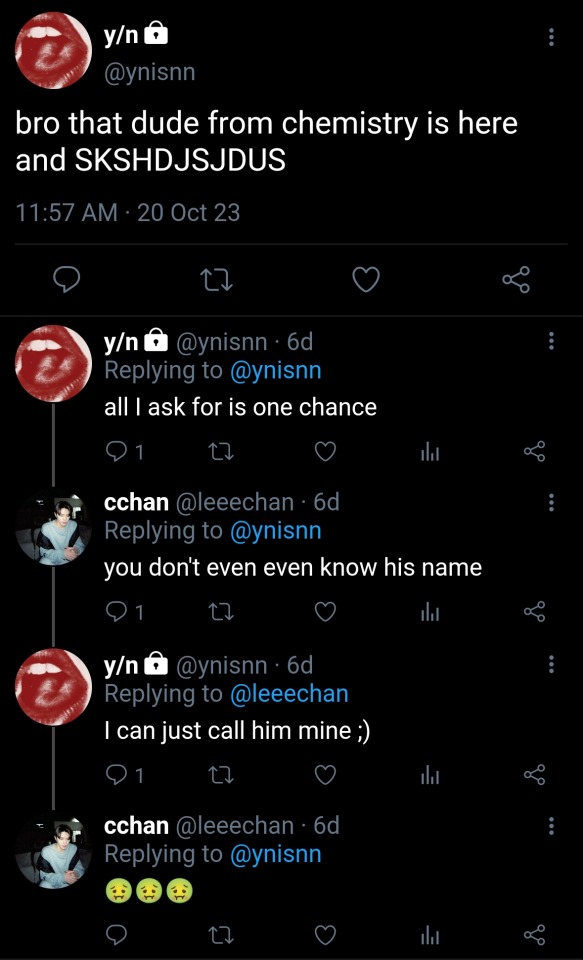
Task: Comment on the nauseated emoji reply
Action: 116,935
